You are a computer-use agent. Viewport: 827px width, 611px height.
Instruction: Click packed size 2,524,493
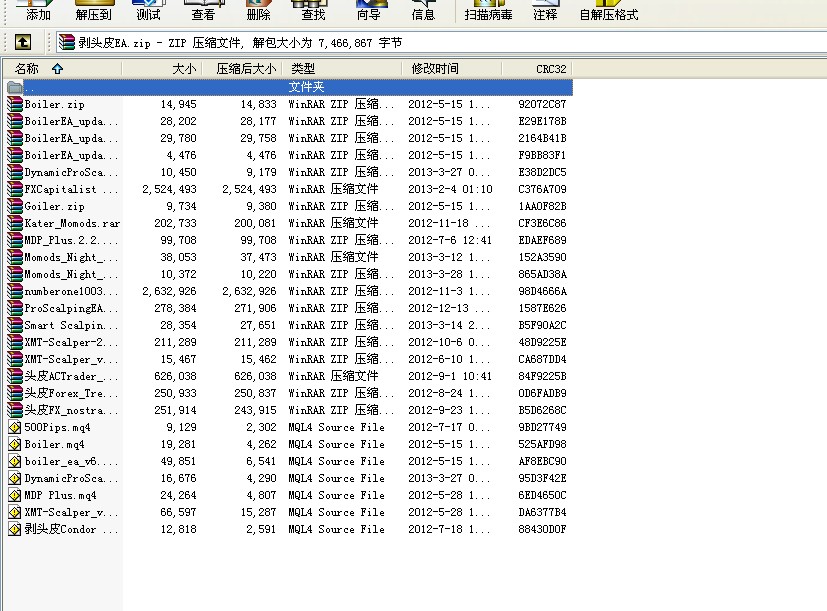[x=249, y=189]
